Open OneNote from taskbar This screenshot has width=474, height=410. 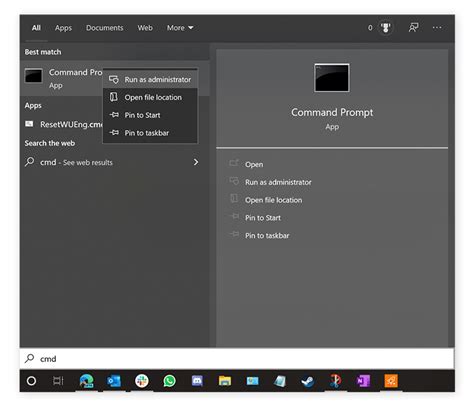click(363, 381)
